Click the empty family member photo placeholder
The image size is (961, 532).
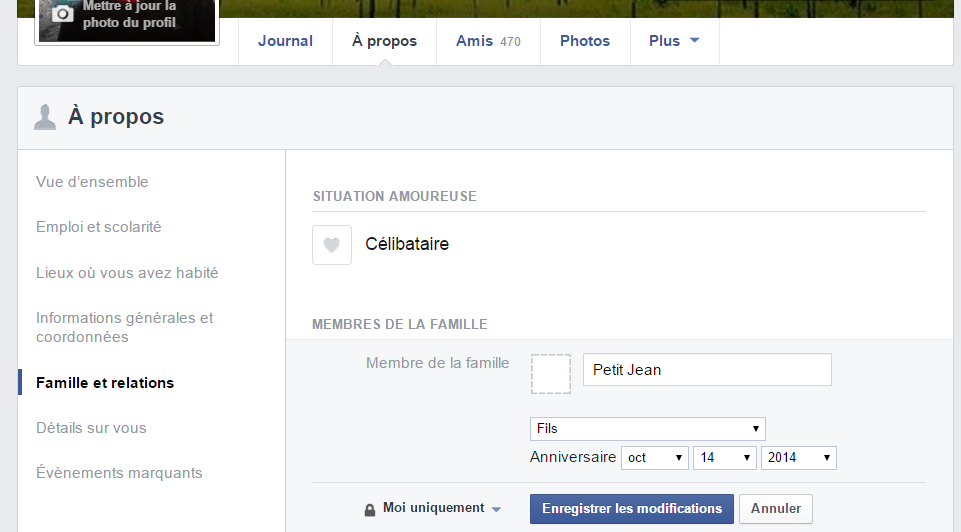point(550,373)
